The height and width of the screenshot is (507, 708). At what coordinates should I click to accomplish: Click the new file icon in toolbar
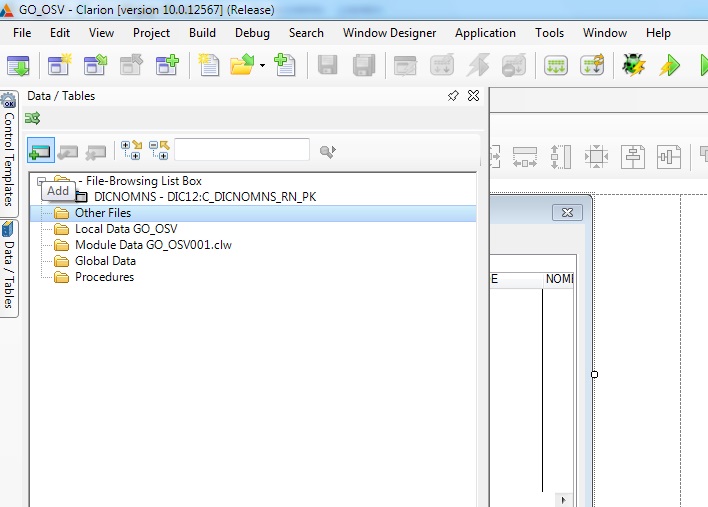pos(208,66)
